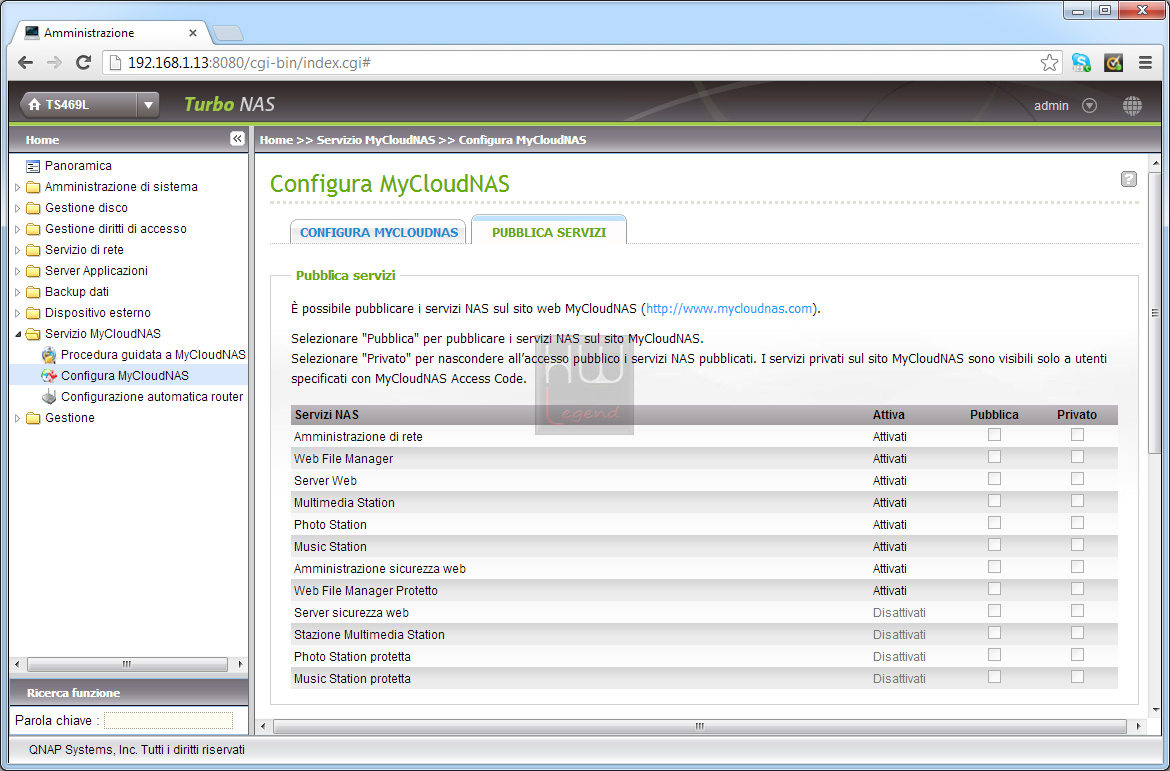
Task: Click the Gestione disco folder icon
Action: tap(33, 207)
